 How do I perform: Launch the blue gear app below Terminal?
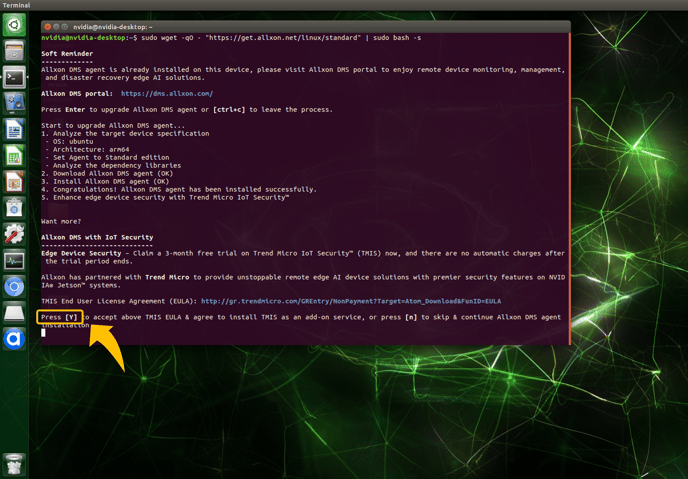tap(14, 103)
